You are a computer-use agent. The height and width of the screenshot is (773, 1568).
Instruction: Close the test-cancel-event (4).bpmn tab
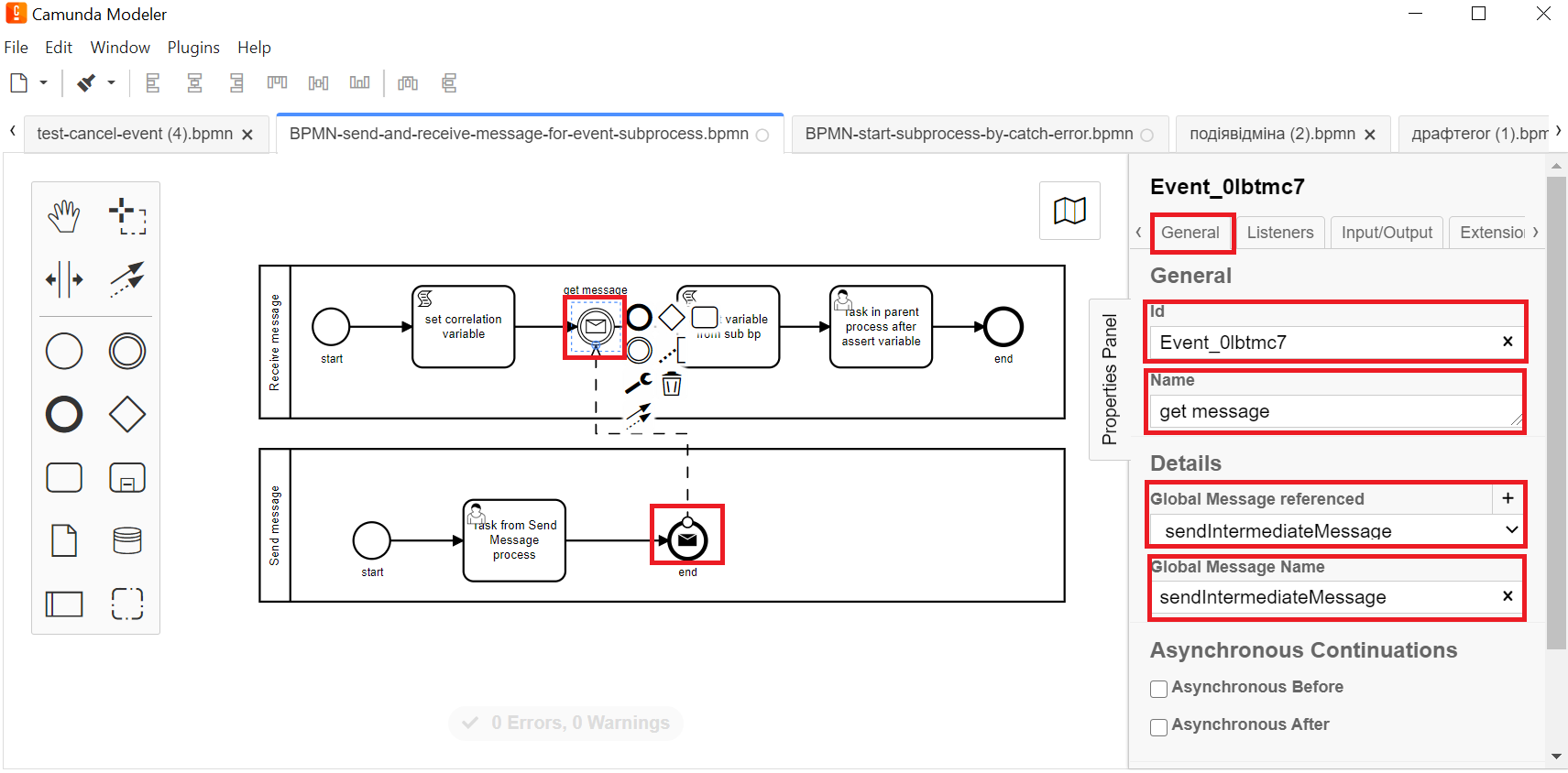coord(247,135)
